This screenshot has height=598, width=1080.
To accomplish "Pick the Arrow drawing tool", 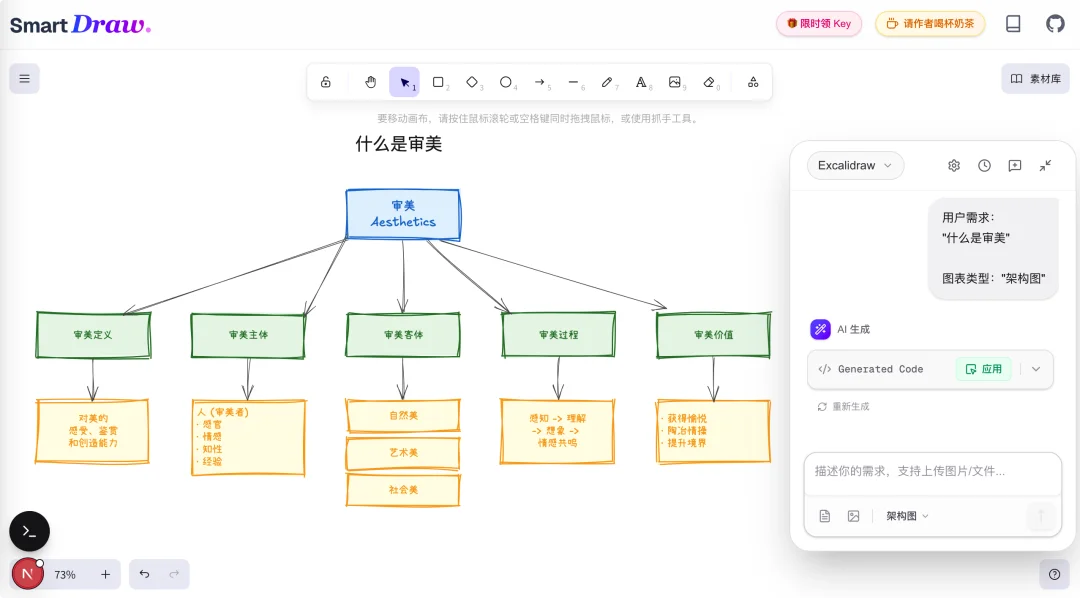I will point(540,82).
